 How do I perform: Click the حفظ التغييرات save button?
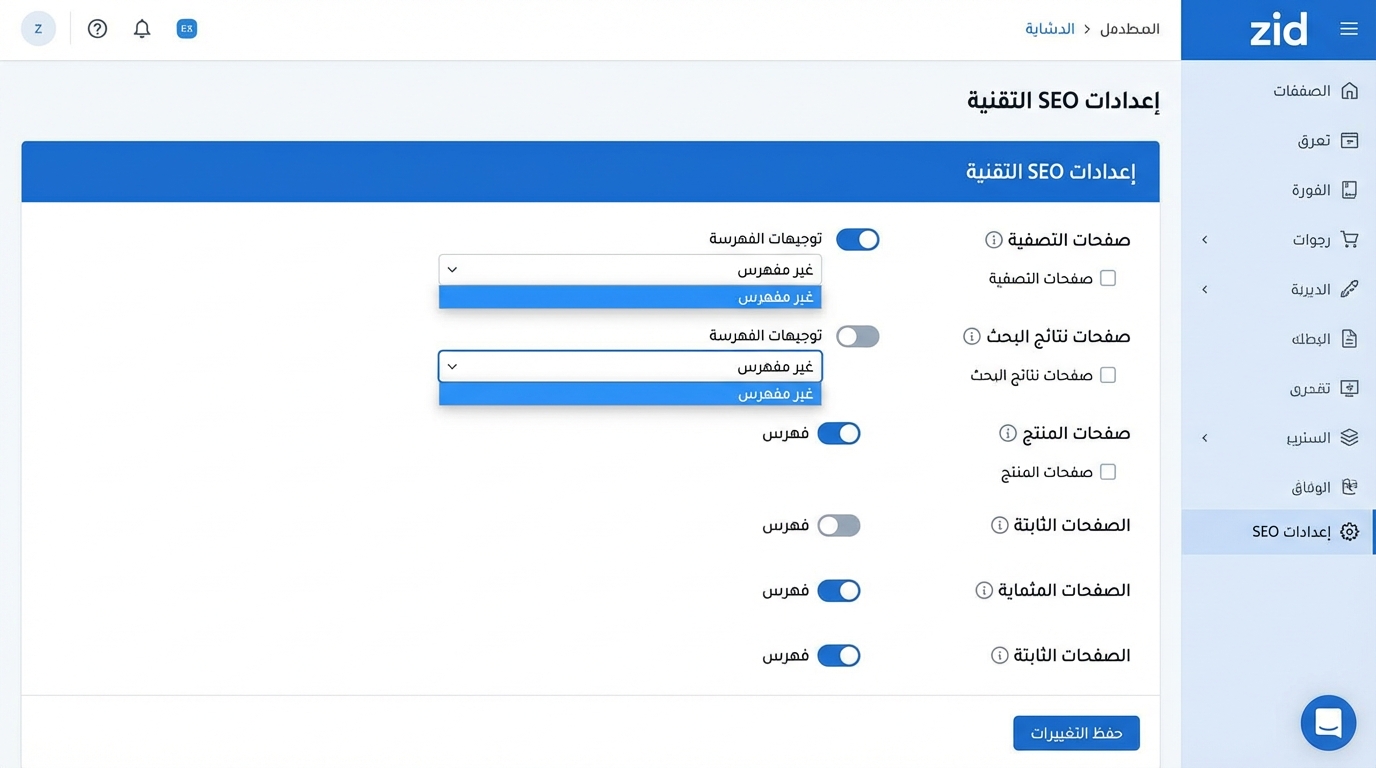1076,733
